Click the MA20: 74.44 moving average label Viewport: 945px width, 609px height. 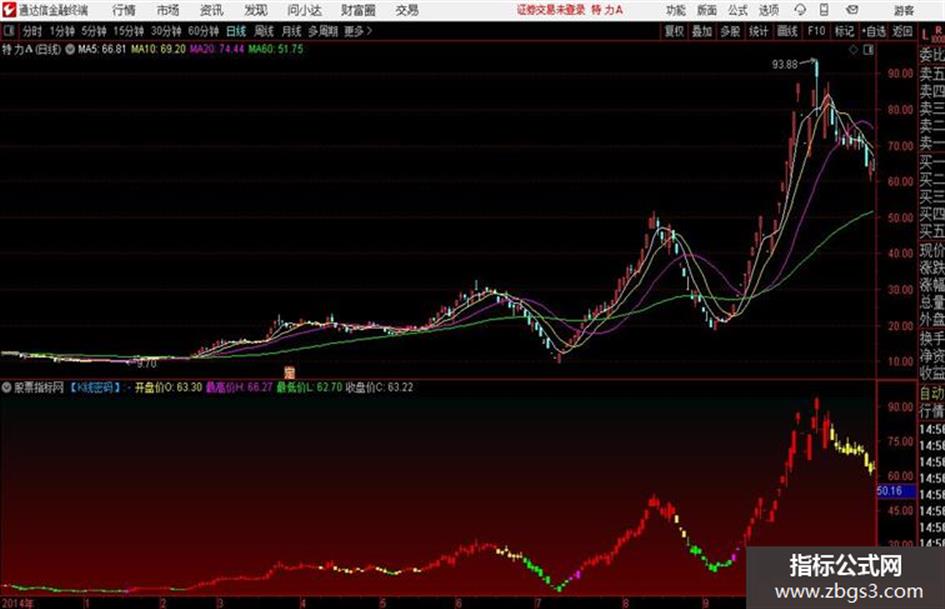[217, 49]
